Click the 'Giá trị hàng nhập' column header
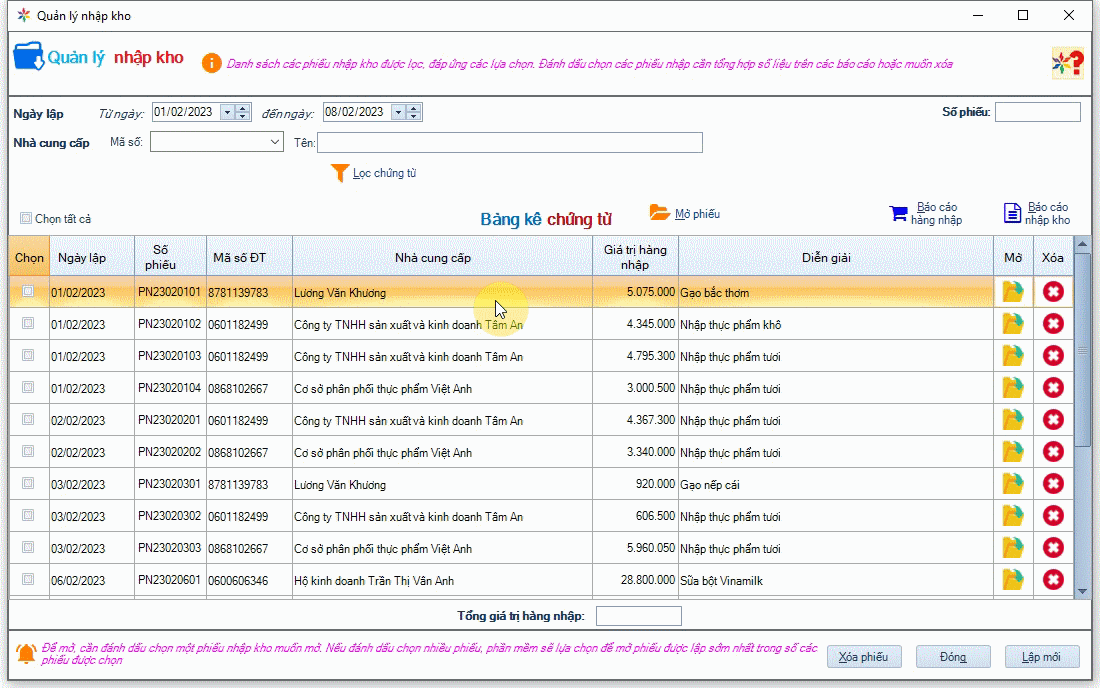The width and height of the screenshot is (1100, 688). click(635, 258)
